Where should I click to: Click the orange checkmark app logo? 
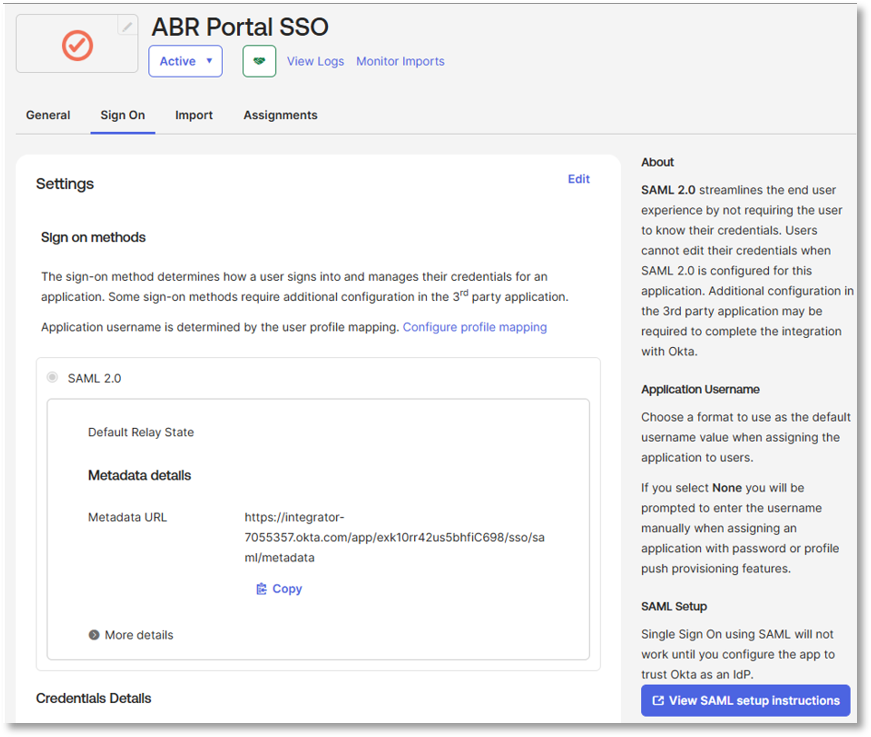(77, 45)
